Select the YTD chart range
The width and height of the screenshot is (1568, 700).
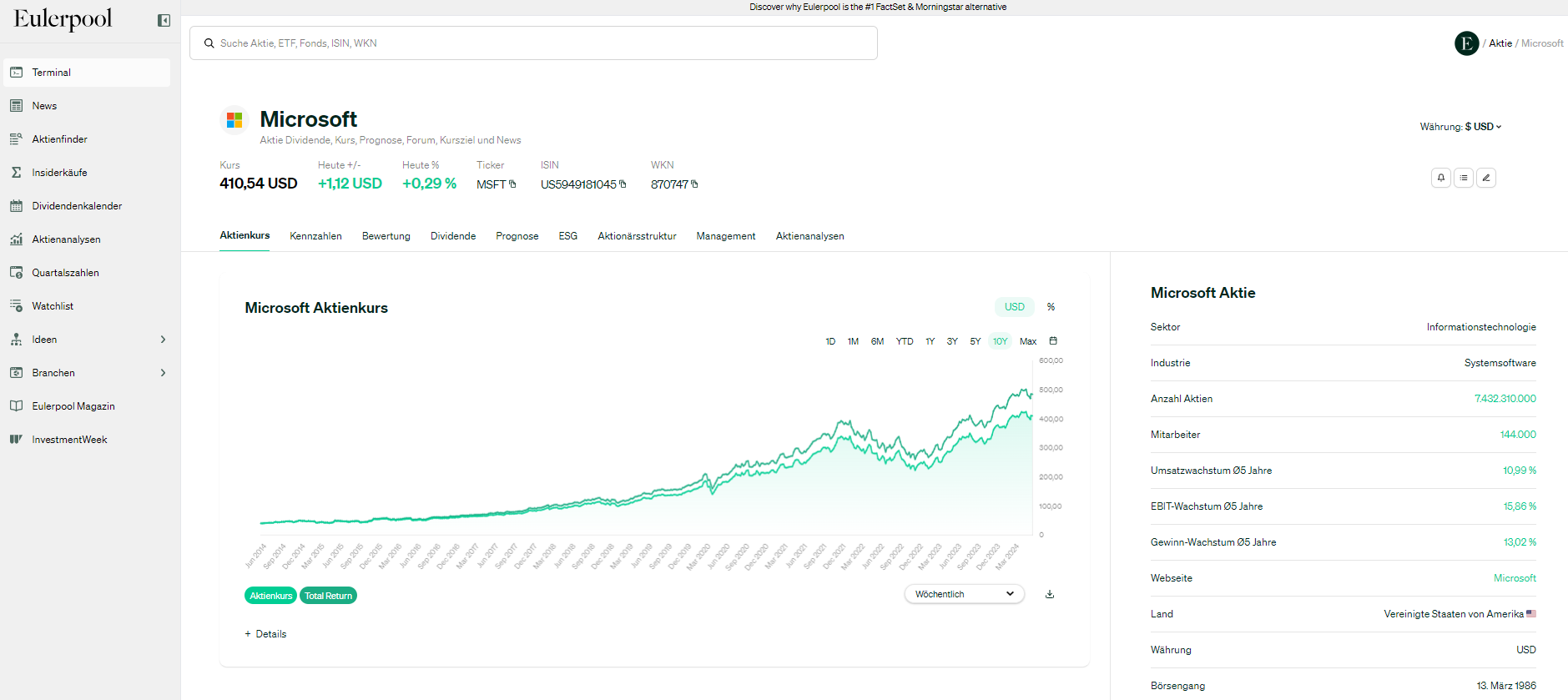click(x=905, y=341)
